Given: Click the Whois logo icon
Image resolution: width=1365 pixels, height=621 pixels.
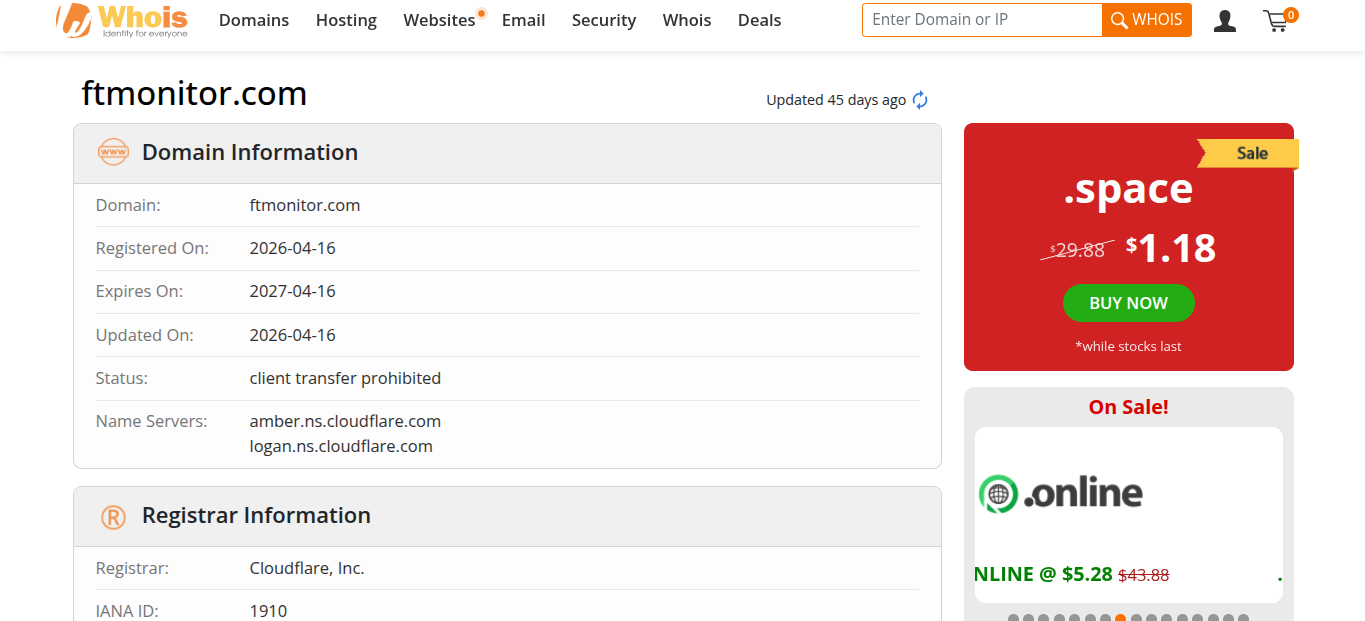Looking at the screenshot, I should click(x=75, y=20).
